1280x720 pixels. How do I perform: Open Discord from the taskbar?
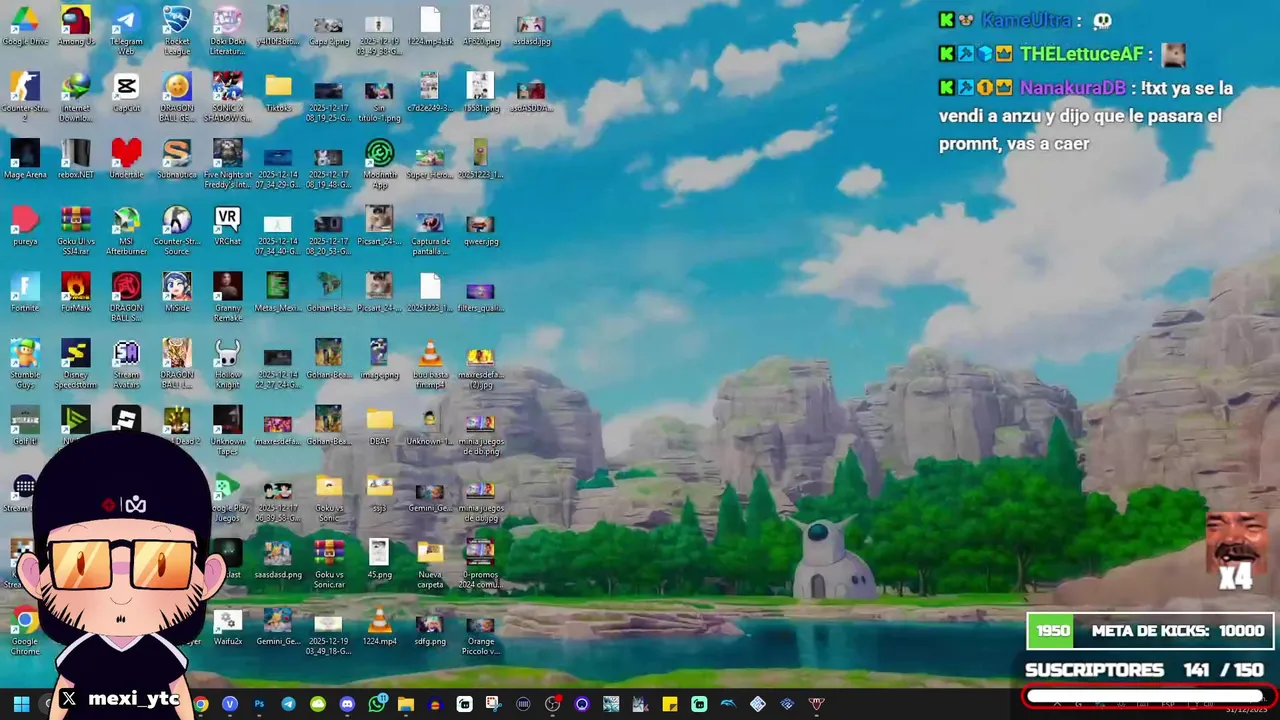(x=347, y=704)
